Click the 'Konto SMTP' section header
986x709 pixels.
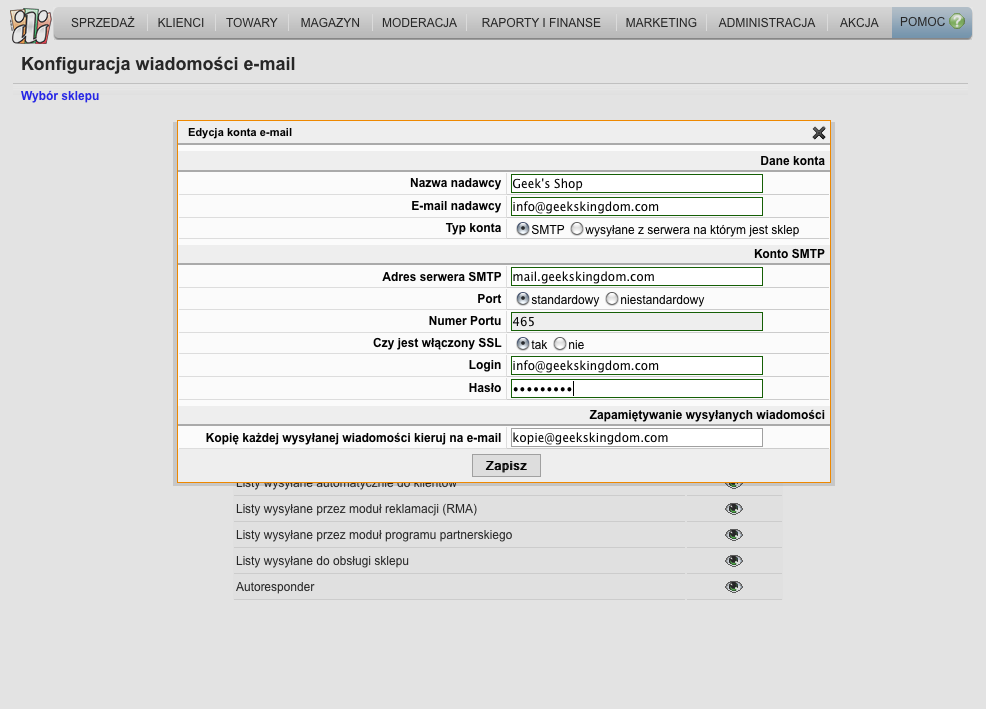point(789,254)
